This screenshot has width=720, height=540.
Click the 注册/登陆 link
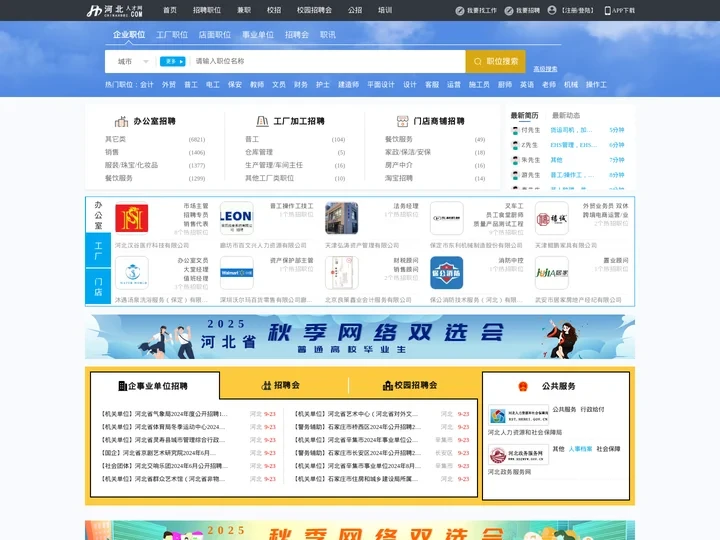pos(578,11)
